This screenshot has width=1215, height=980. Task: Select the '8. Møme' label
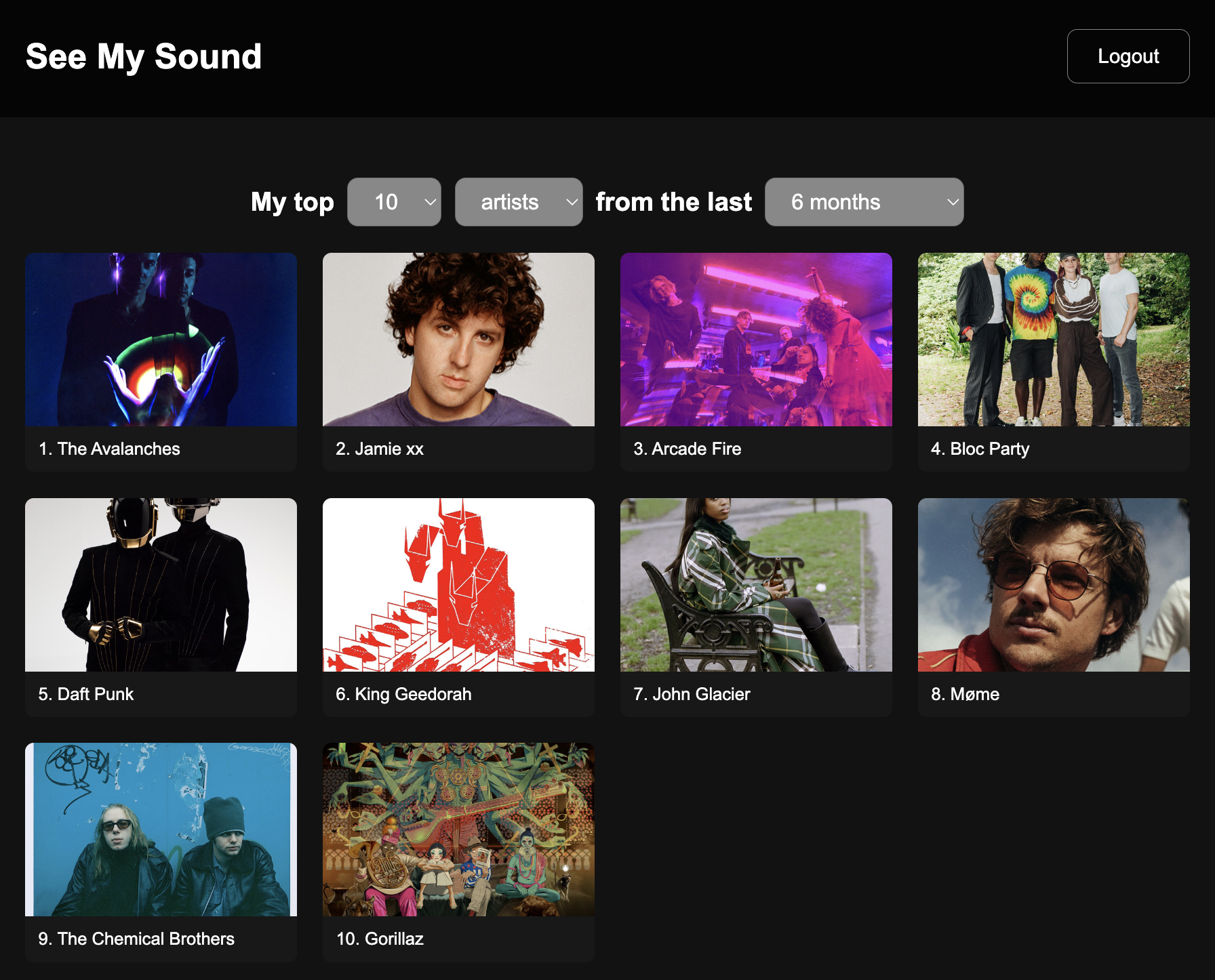pyautogui.click(x=965, y=694)
